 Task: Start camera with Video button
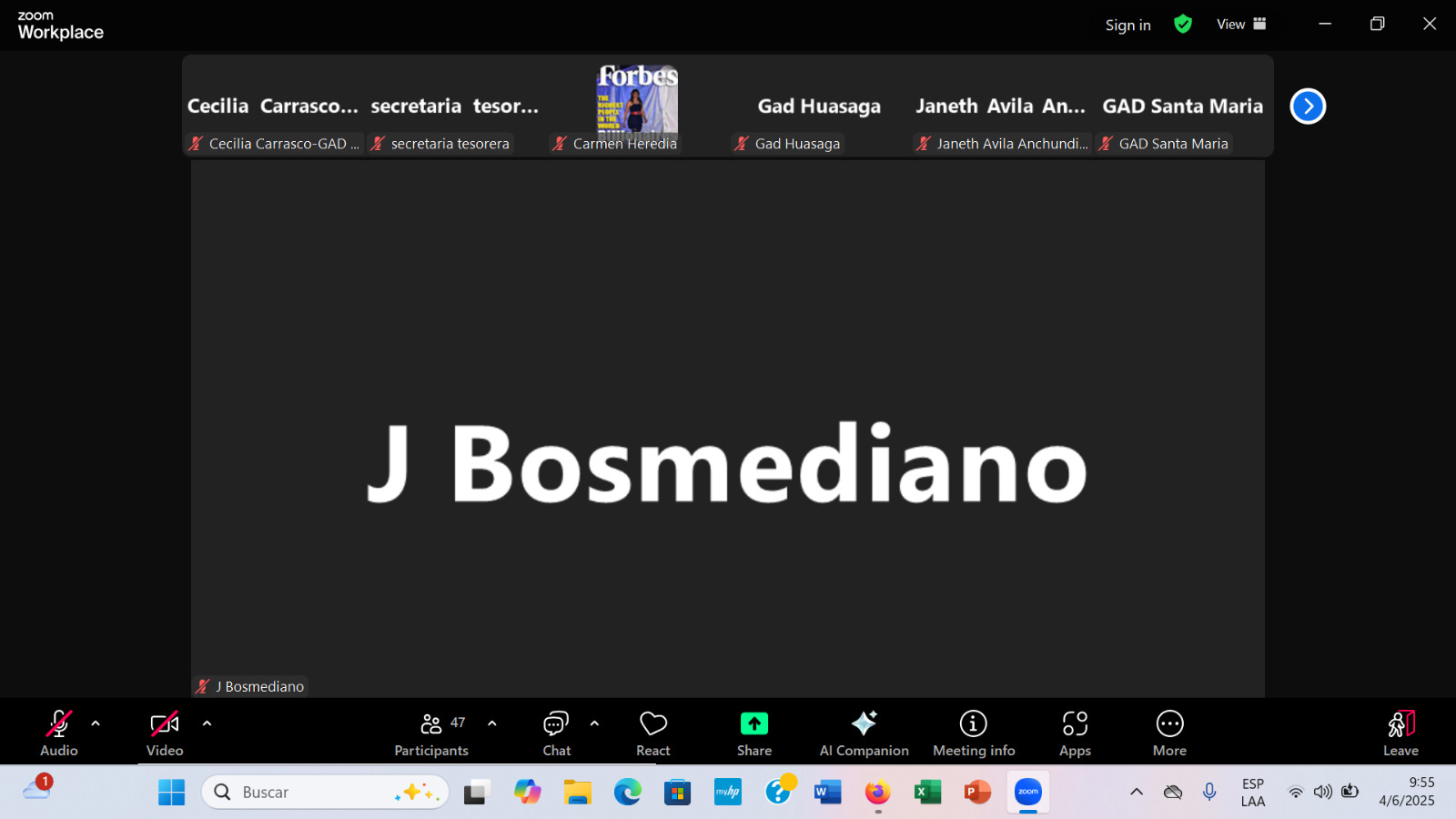tap(165, 733)
